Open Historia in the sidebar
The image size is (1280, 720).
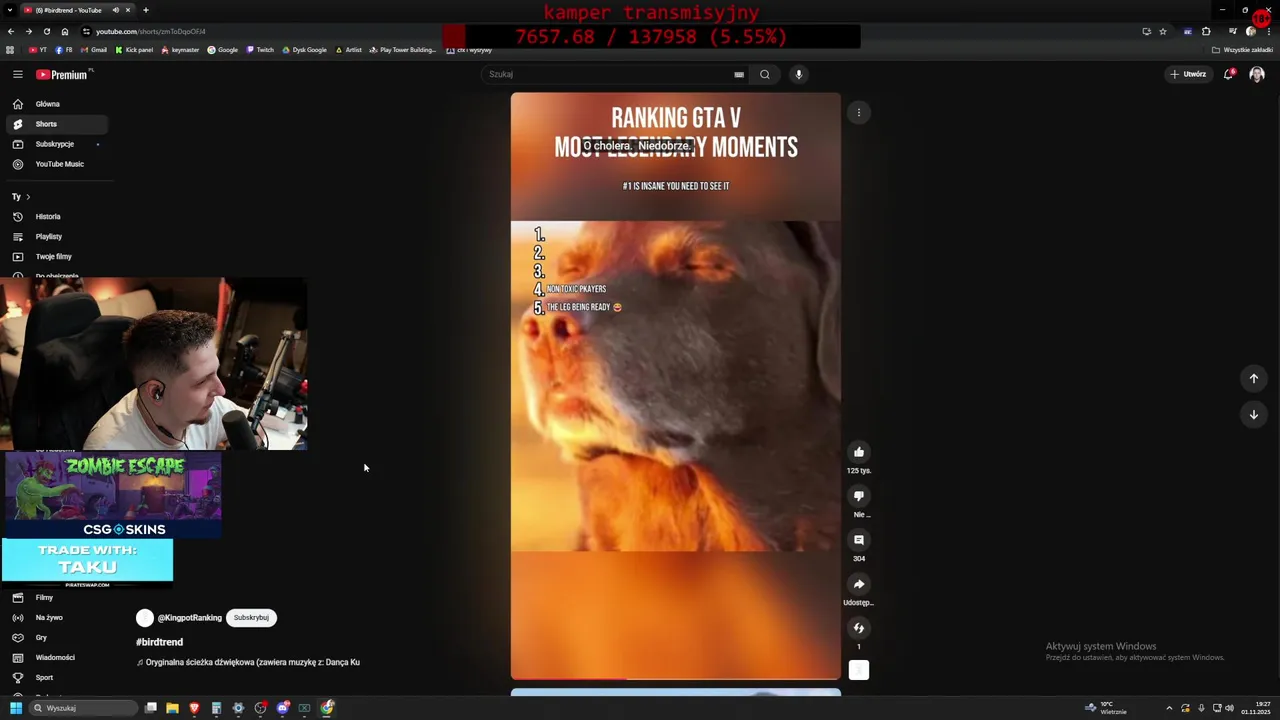tap(56, 216)
